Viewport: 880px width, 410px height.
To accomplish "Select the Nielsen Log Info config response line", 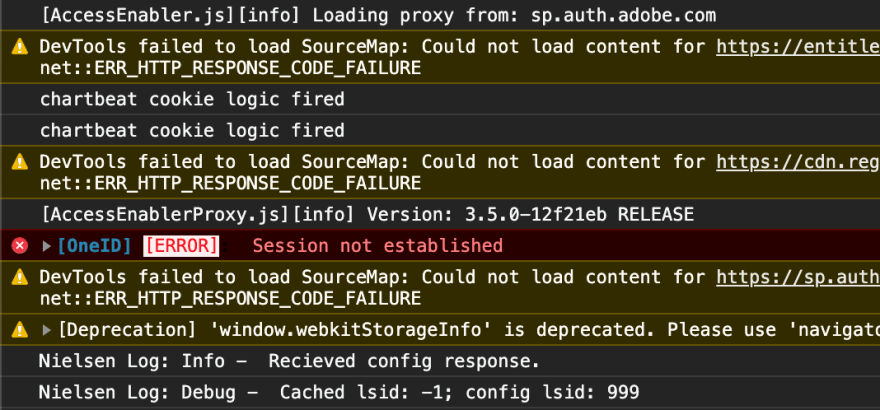I will (289, 361).
